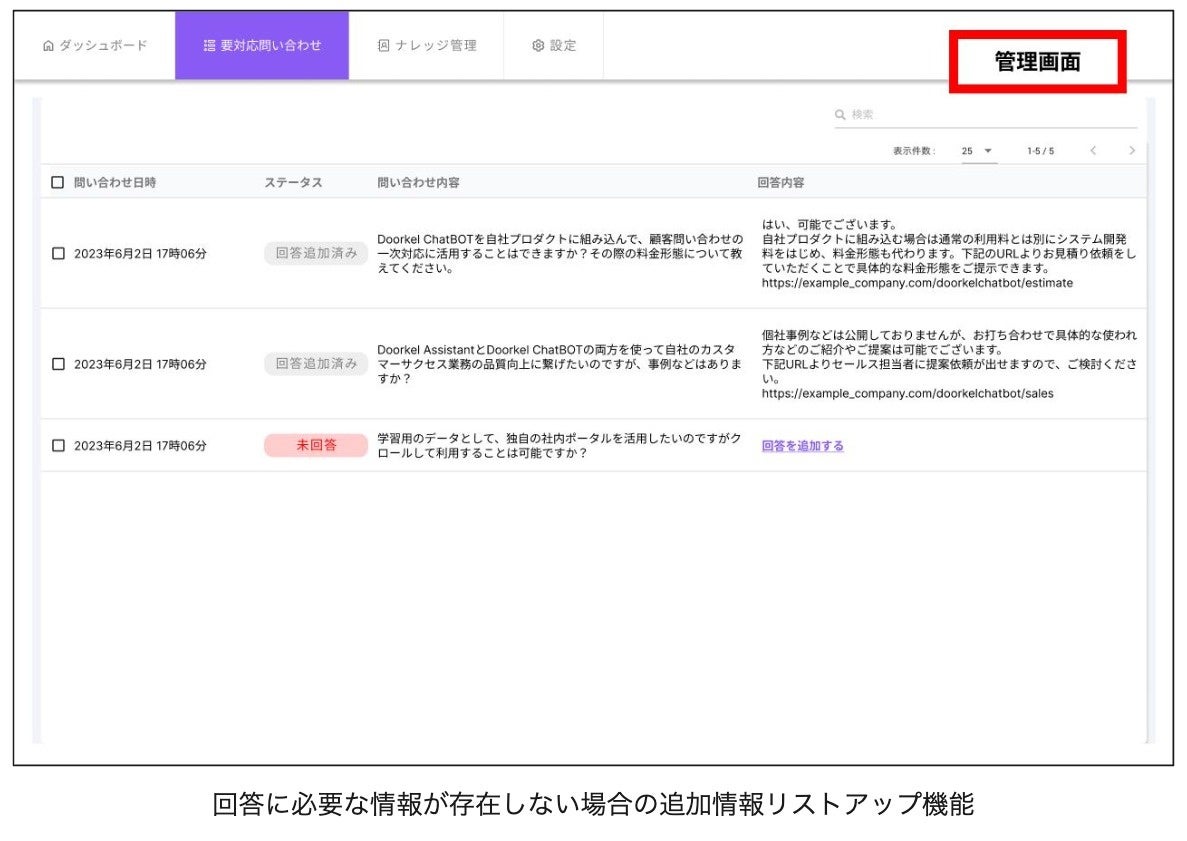This screenshot has width=1187, height=841.
Task: Open the ダッシュボード tab
Action: point(95,45)
